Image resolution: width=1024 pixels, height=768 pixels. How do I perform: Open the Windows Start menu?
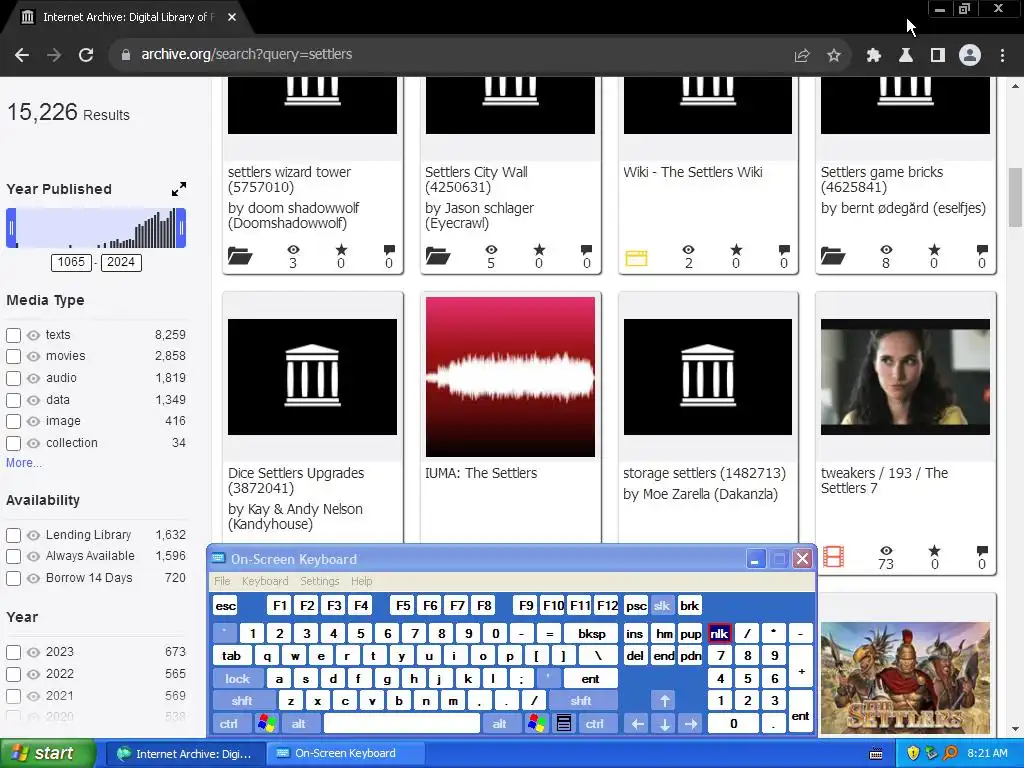coord(47,753)
